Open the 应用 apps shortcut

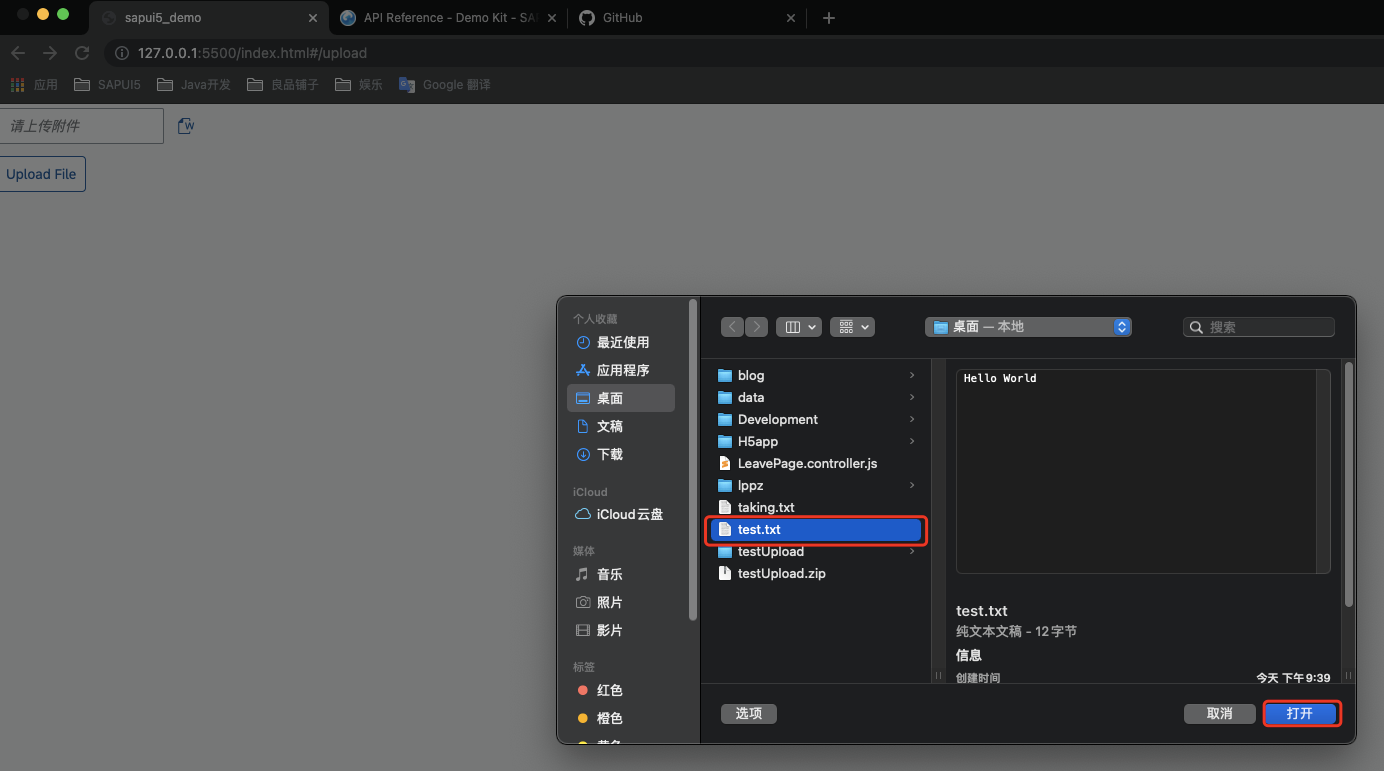coord(34,85)
